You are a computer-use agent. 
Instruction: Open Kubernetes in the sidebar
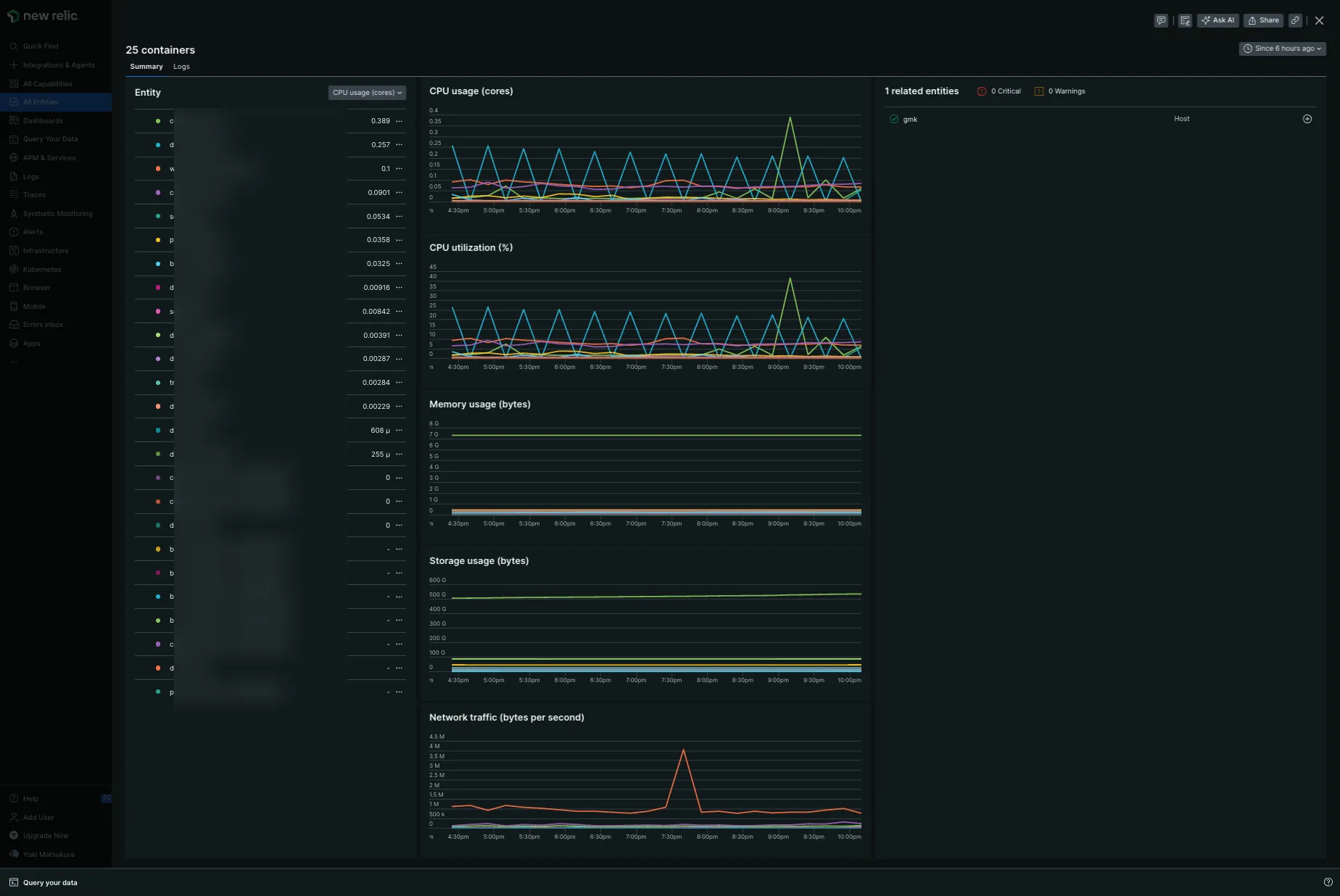[42, 269]
